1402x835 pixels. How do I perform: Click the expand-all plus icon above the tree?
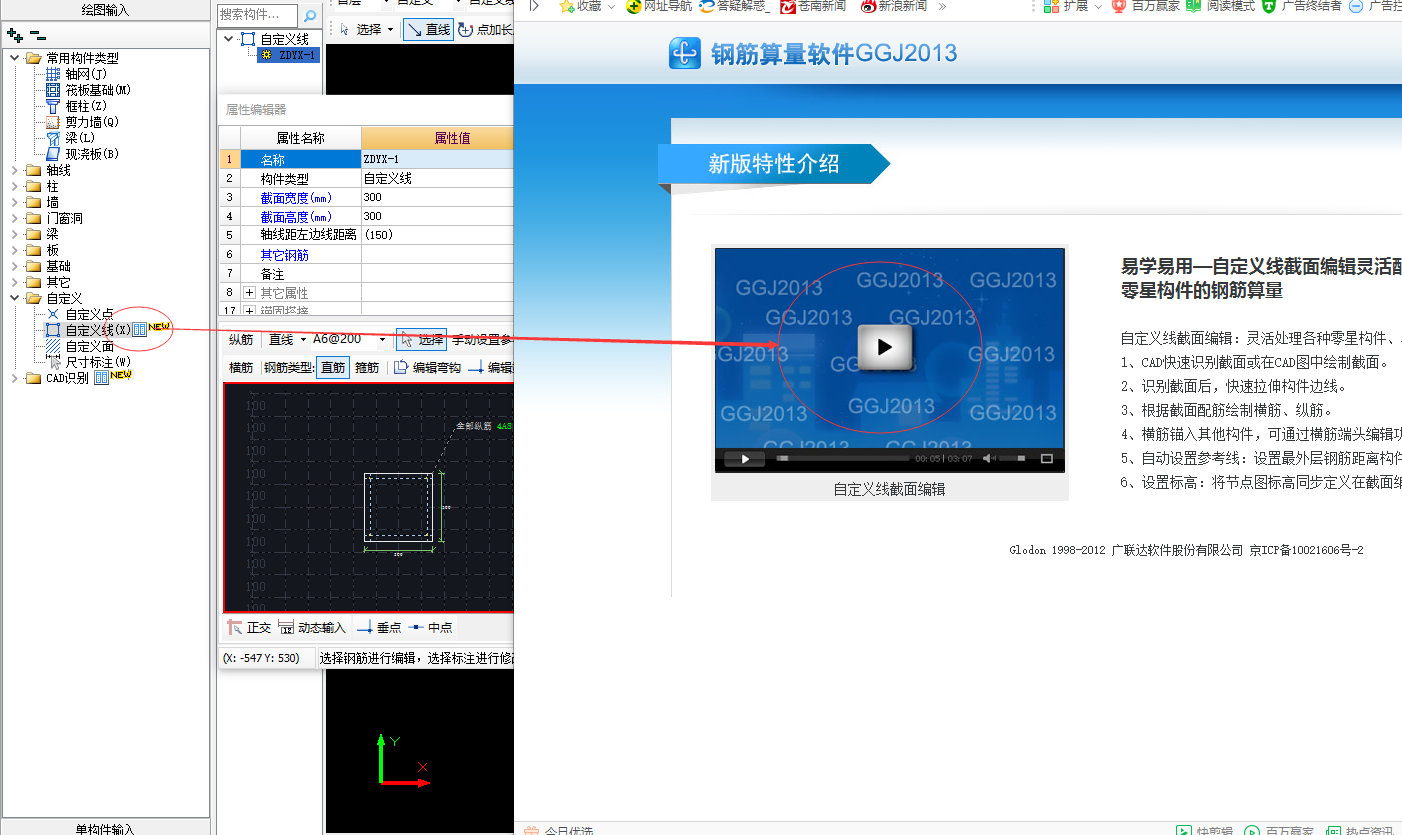click(x=14, y=35)
